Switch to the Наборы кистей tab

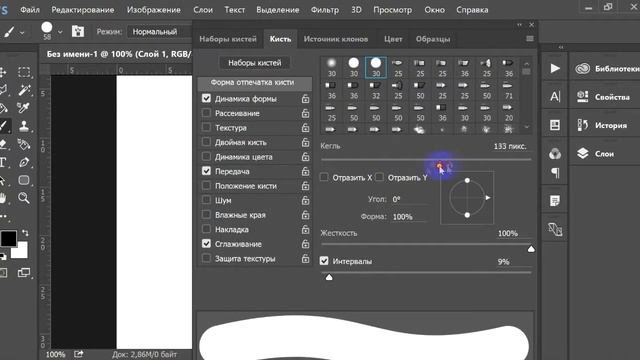228,39
